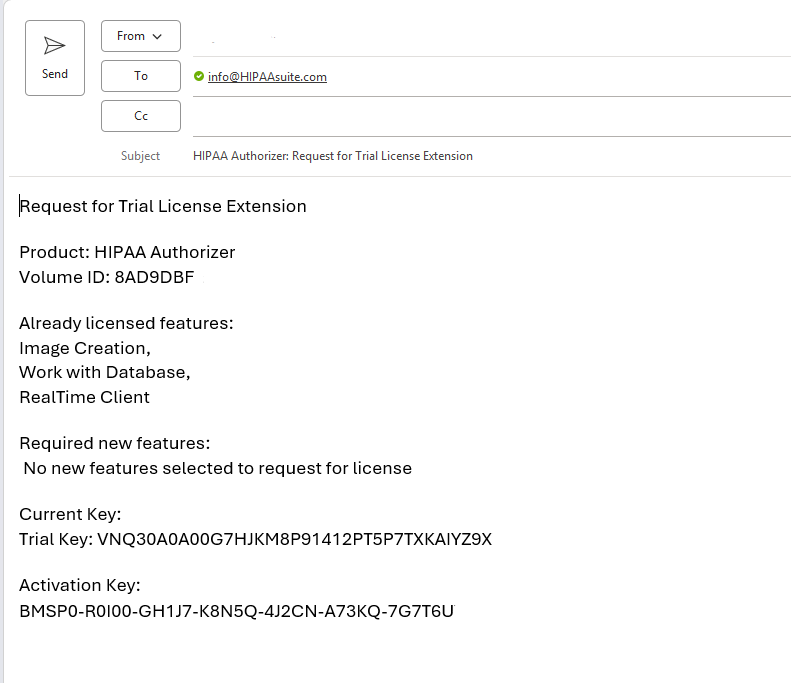Click the BMSP0-R0I00 activation key line
791x683 pixels.
237,611
